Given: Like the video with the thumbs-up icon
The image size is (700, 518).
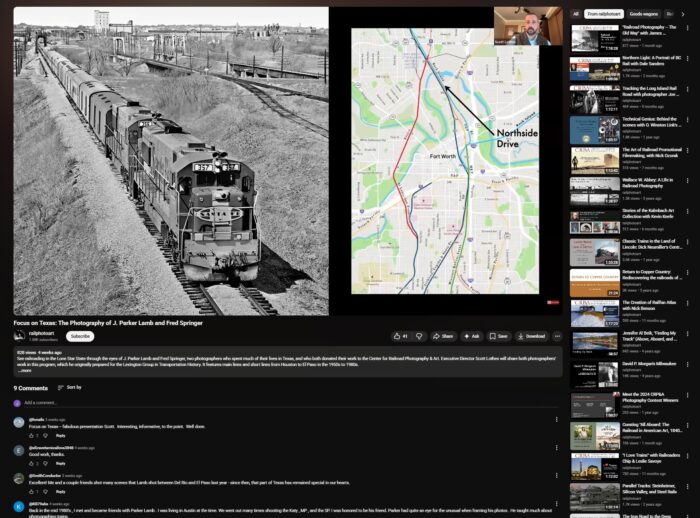Looking at the screenshot, I should pos(400,336).
